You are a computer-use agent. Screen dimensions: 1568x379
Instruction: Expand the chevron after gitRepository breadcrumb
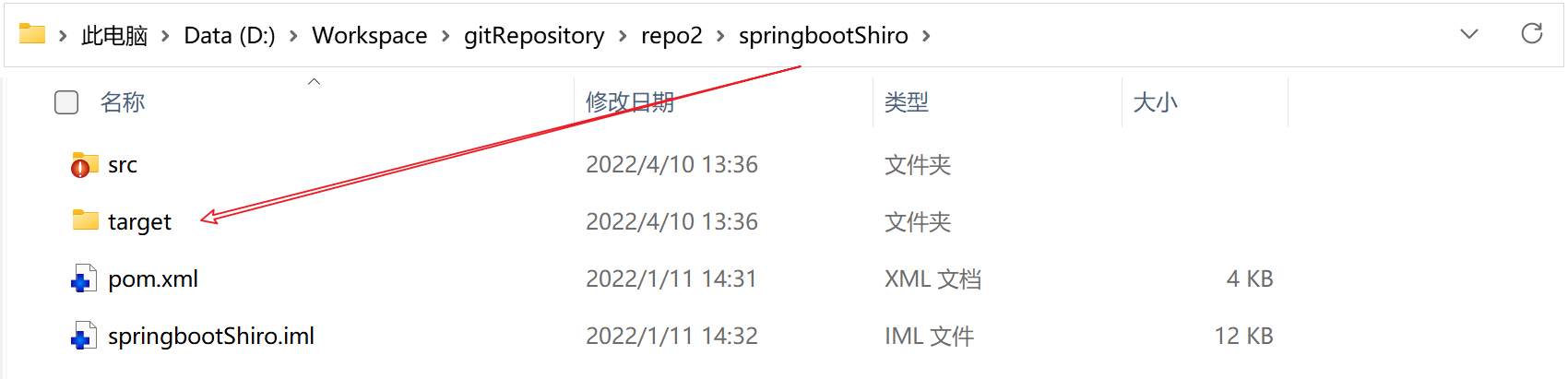(x=623, y=36)
